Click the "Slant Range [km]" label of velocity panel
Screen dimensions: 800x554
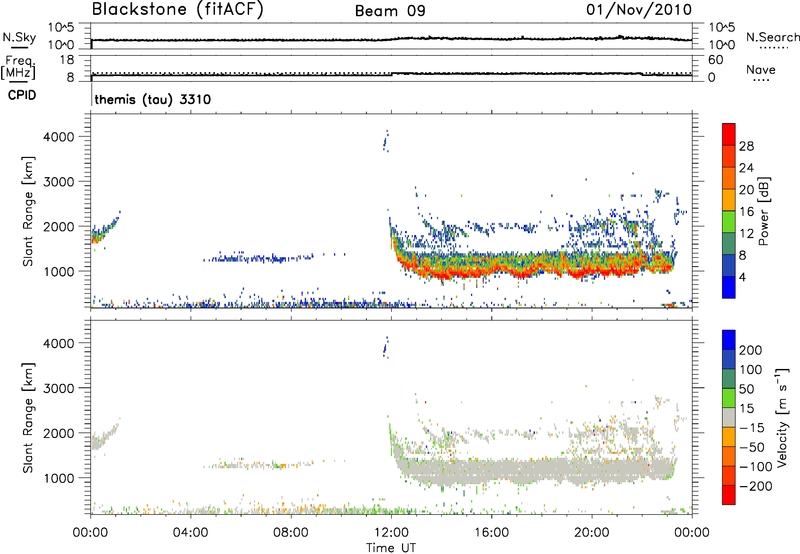28,418
